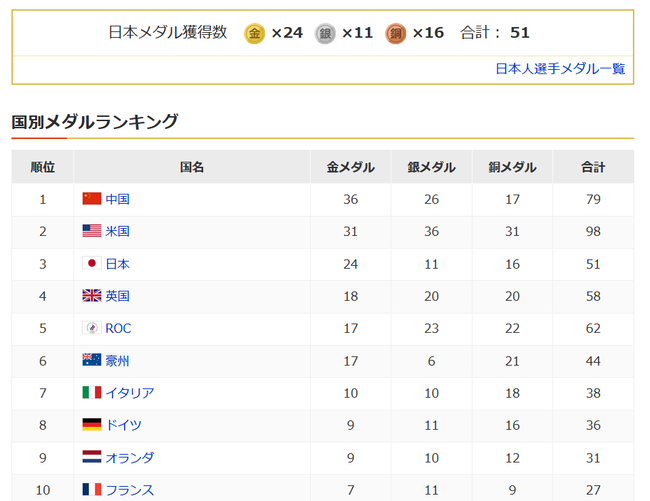Image resolution: width=650 pixels, height=501 pixels.
Task: Click the United States flag icon
Action: pos(92,231)
